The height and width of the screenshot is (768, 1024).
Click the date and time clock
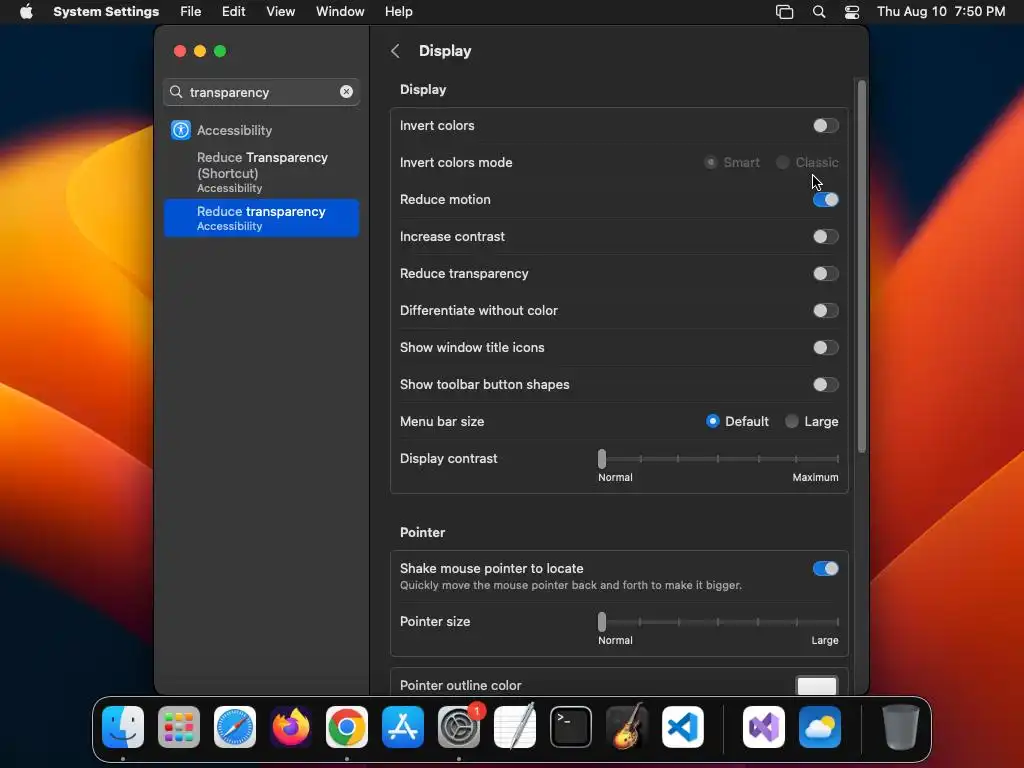(x=940, y=12)
